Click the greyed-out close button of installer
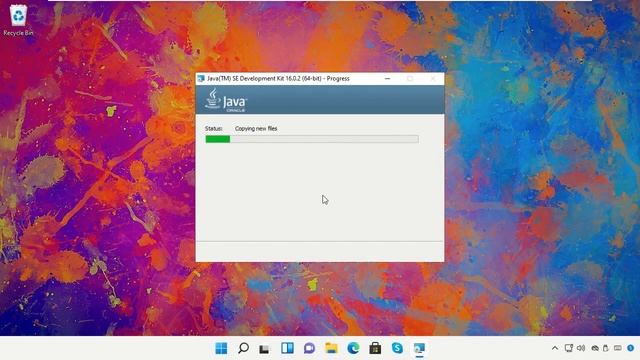 433,78
